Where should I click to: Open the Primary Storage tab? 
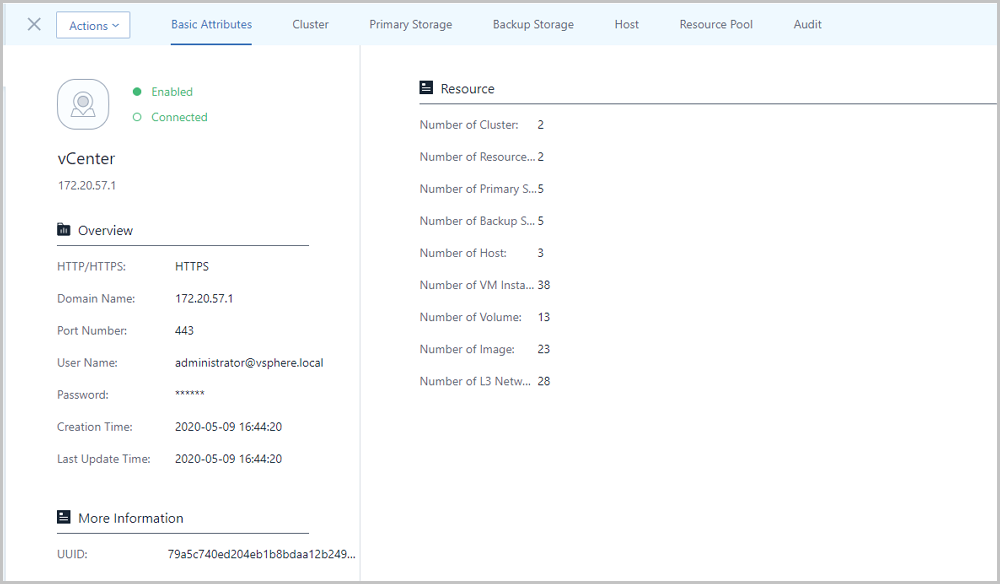[x=411, y=24]
